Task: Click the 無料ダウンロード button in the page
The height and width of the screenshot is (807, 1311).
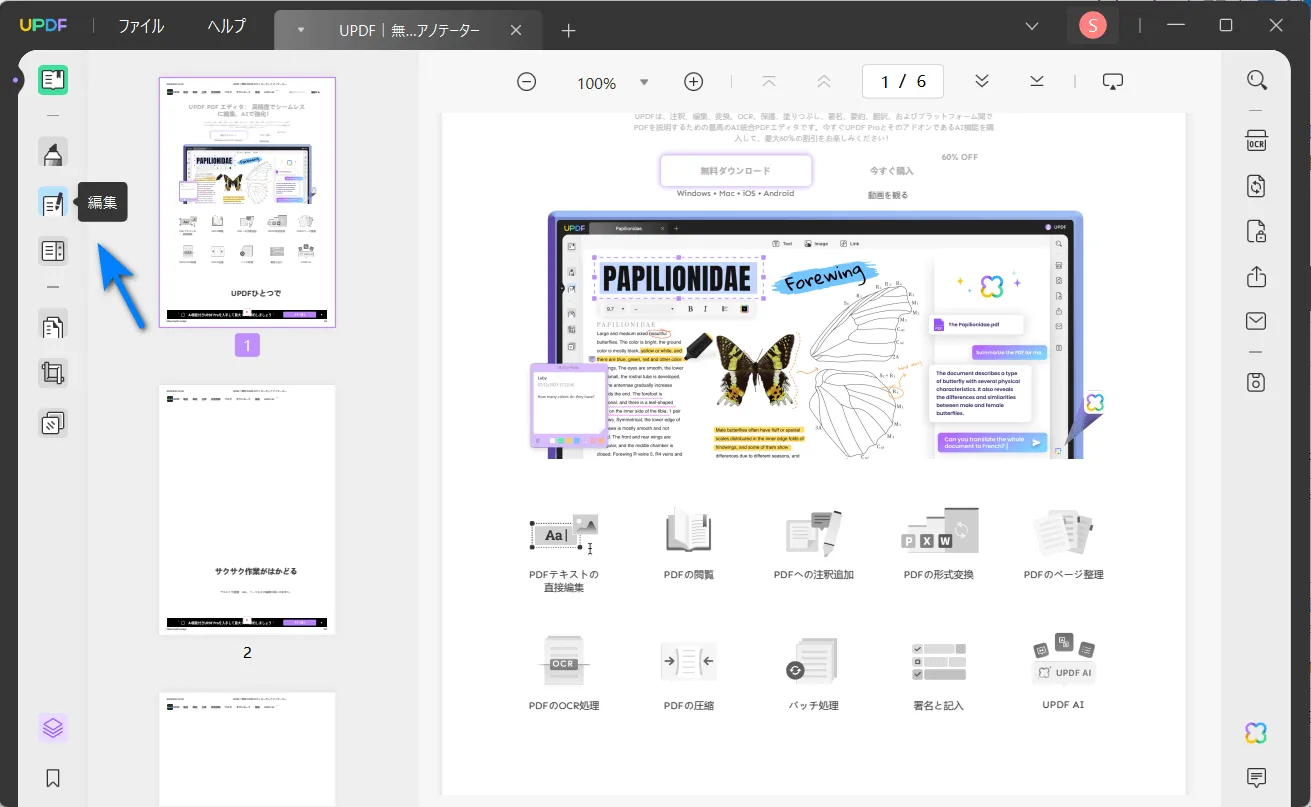Action: tap(735, 171)
